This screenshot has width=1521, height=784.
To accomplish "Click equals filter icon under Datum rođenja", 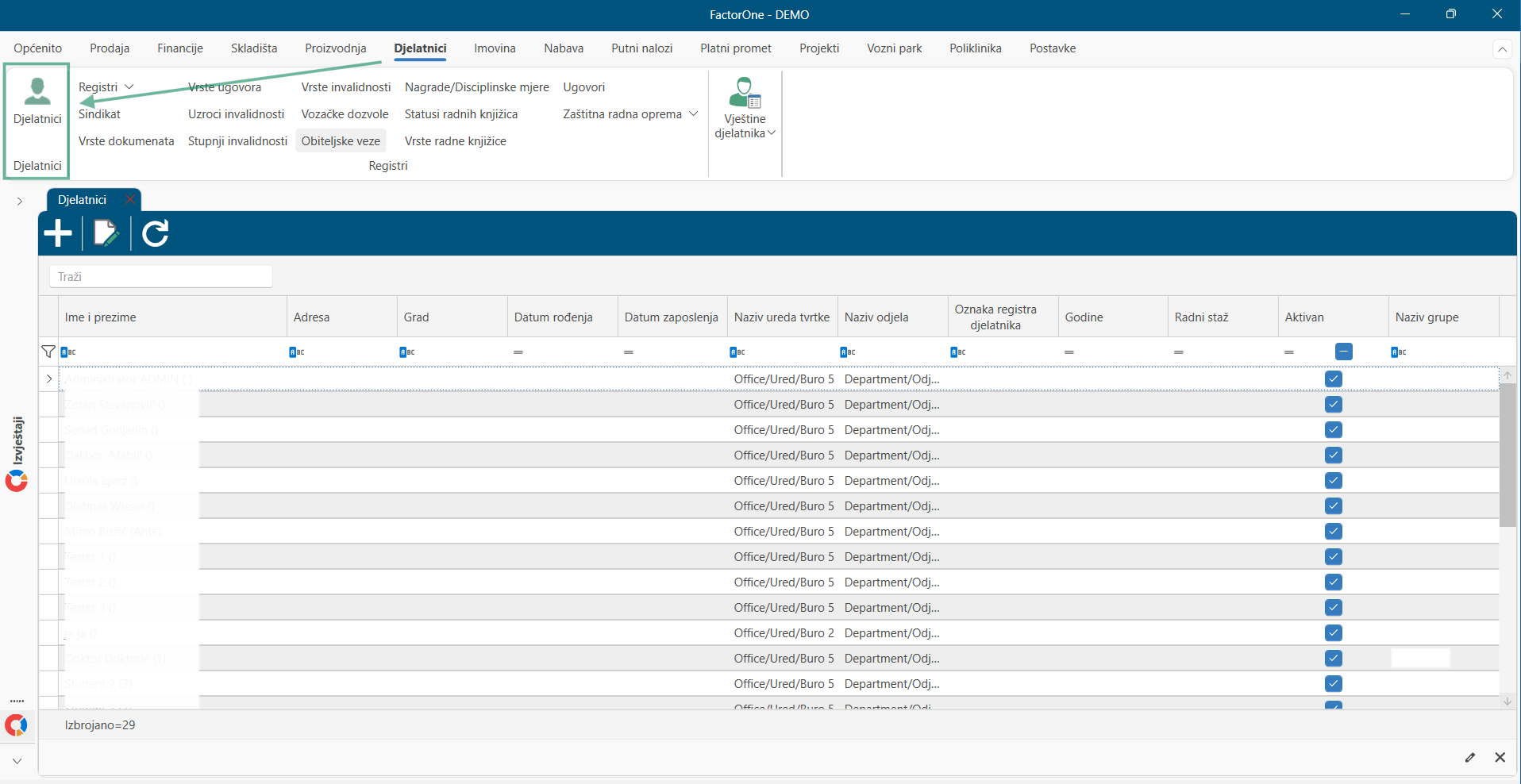I will click(x=518, y=352).
